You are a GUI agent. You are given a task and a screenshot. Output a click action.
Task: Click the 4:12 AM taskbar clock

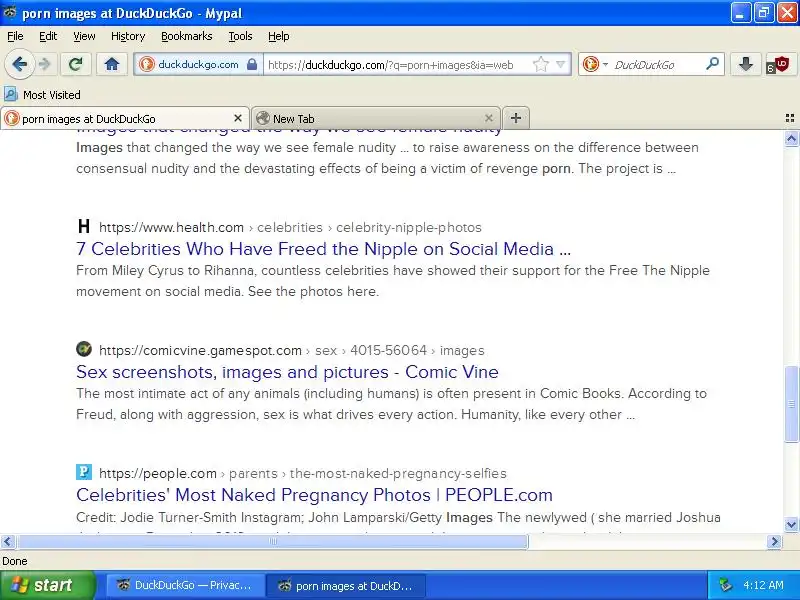[763, 585]
